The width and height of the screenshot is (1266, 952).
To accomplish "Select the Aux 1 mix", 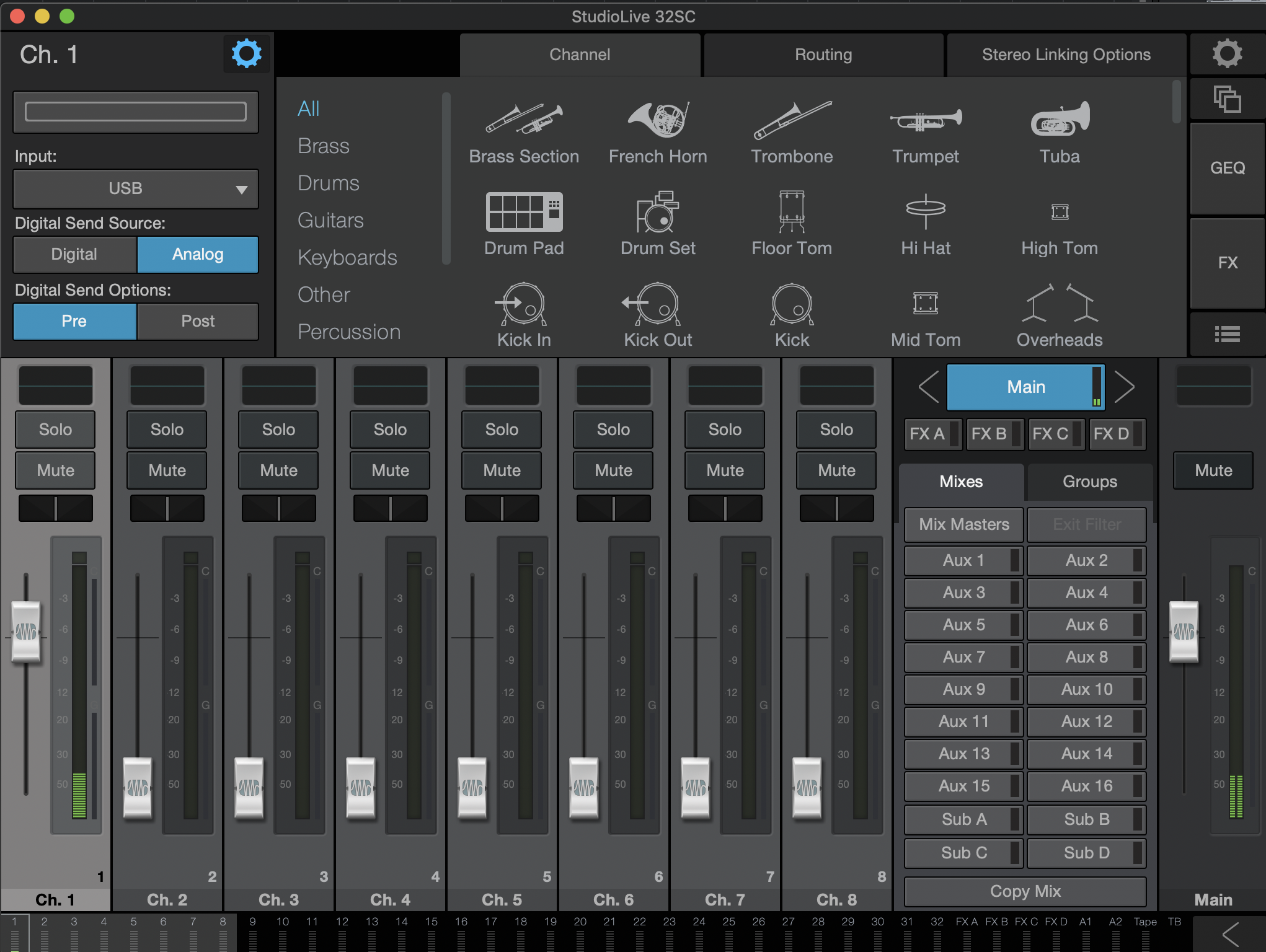I will coord(963,560).
